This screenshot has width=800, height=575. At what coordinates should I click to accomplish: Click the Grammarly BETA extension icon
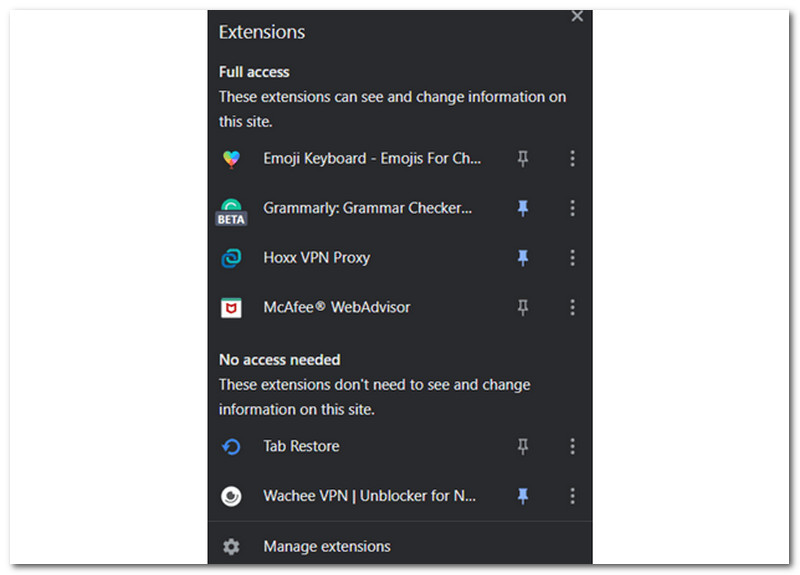[x=231, y=209]
